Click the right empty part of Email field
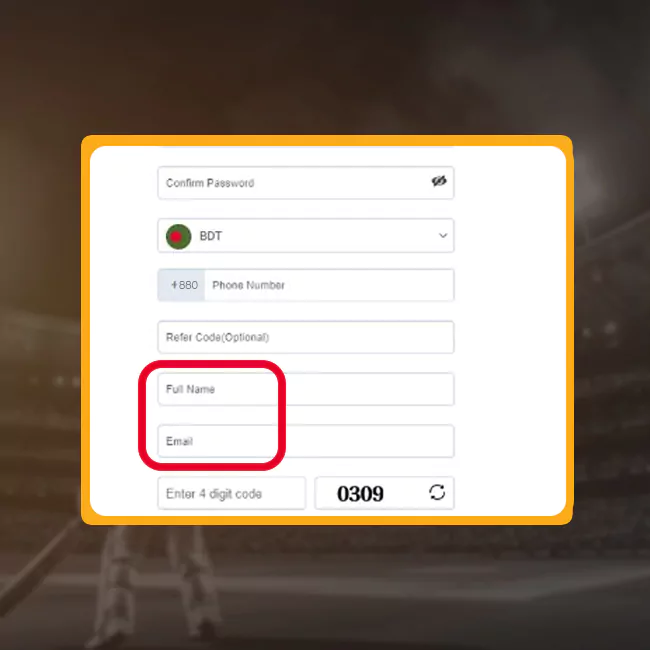Screen dimensions: 650x650 (x=369, y=441)
